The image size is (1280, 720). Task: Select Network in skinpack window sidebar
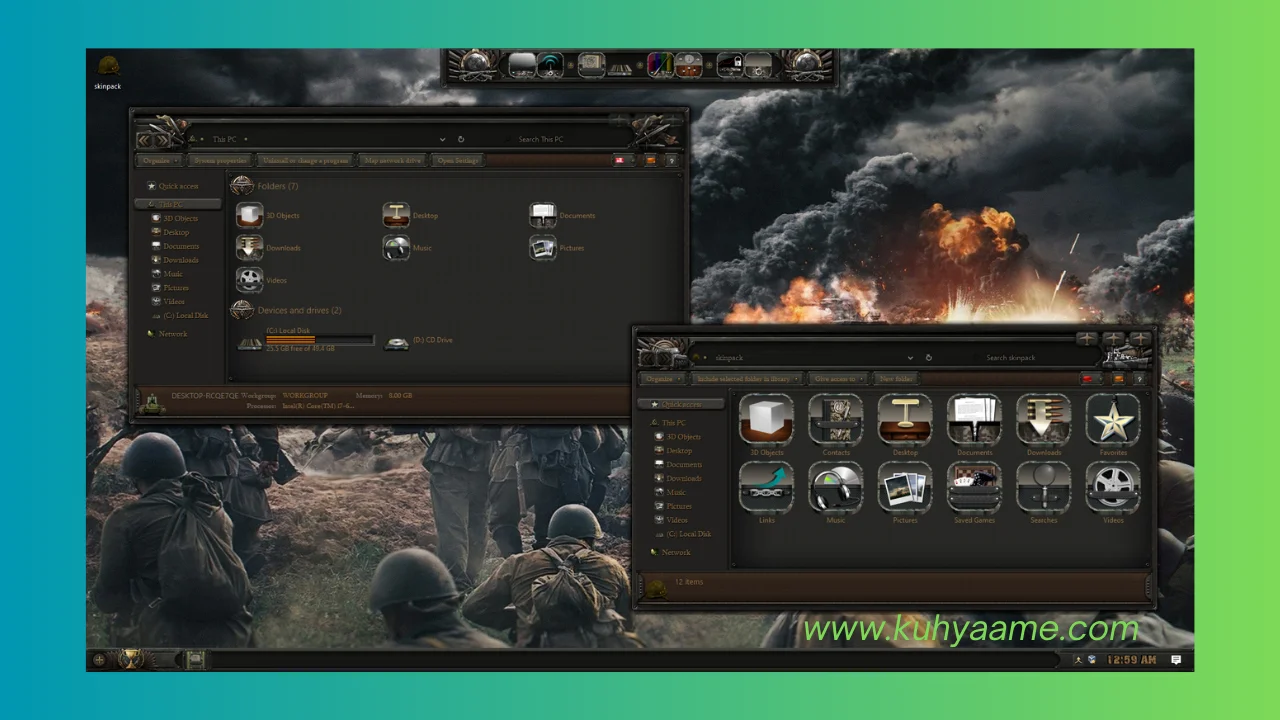[x=670, y=552]
